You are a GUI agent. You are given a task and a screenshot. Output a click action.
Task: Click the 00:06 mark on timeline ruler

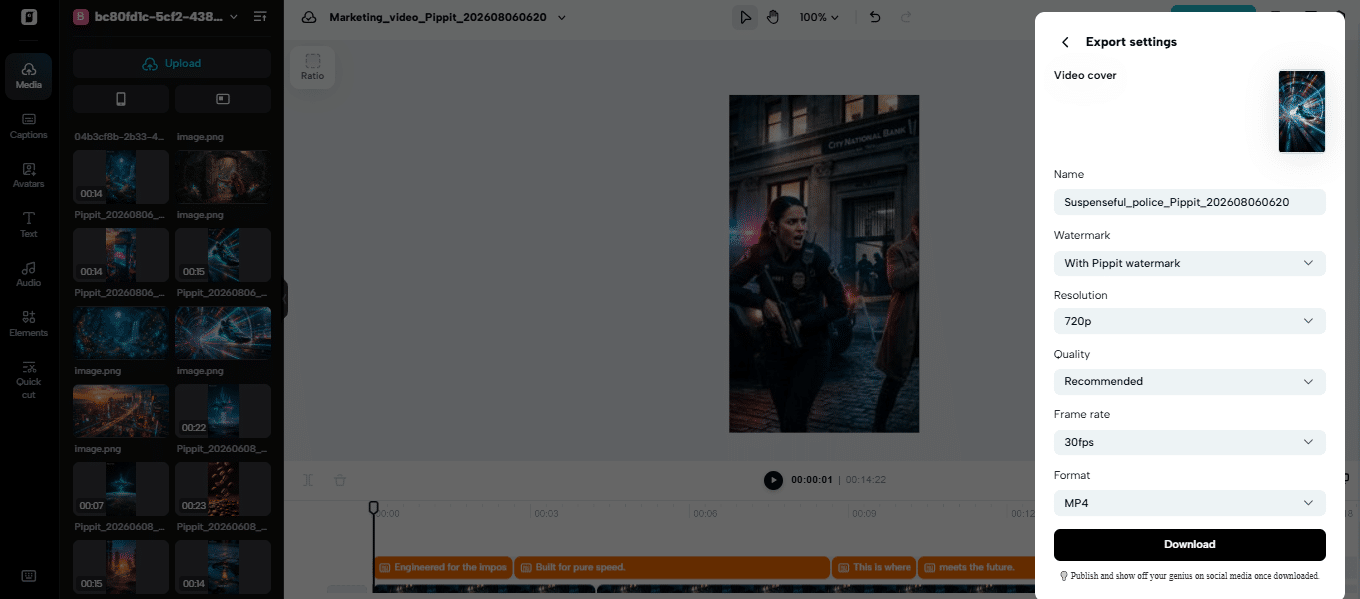706,513
